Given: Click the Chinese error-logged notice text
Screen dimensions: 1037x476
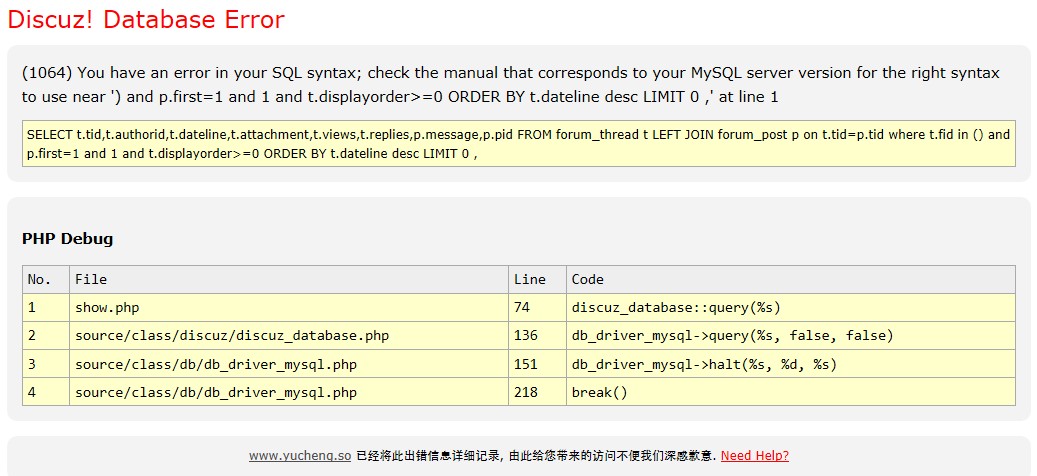Looking at the screenshot, I should pos(536,456).
